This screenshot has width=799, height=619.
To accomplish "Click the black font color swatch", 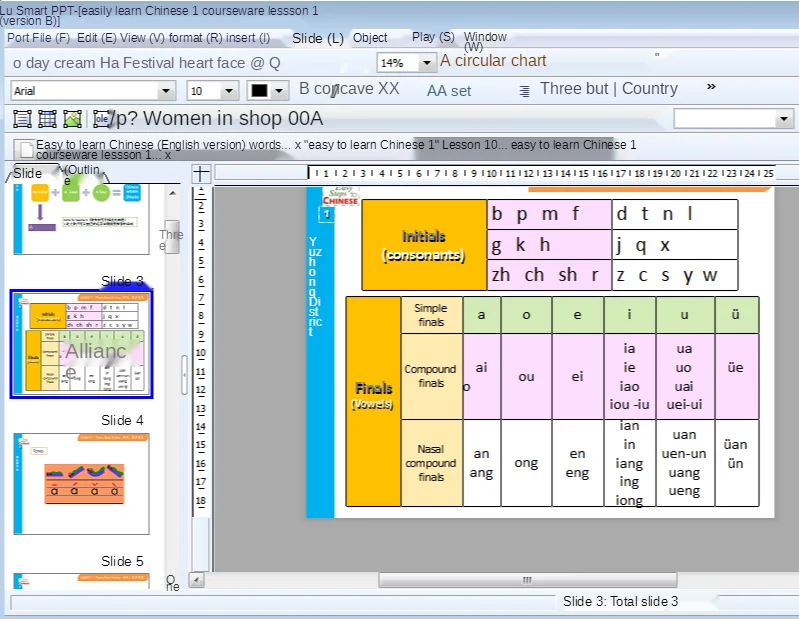I will (259, 91).
